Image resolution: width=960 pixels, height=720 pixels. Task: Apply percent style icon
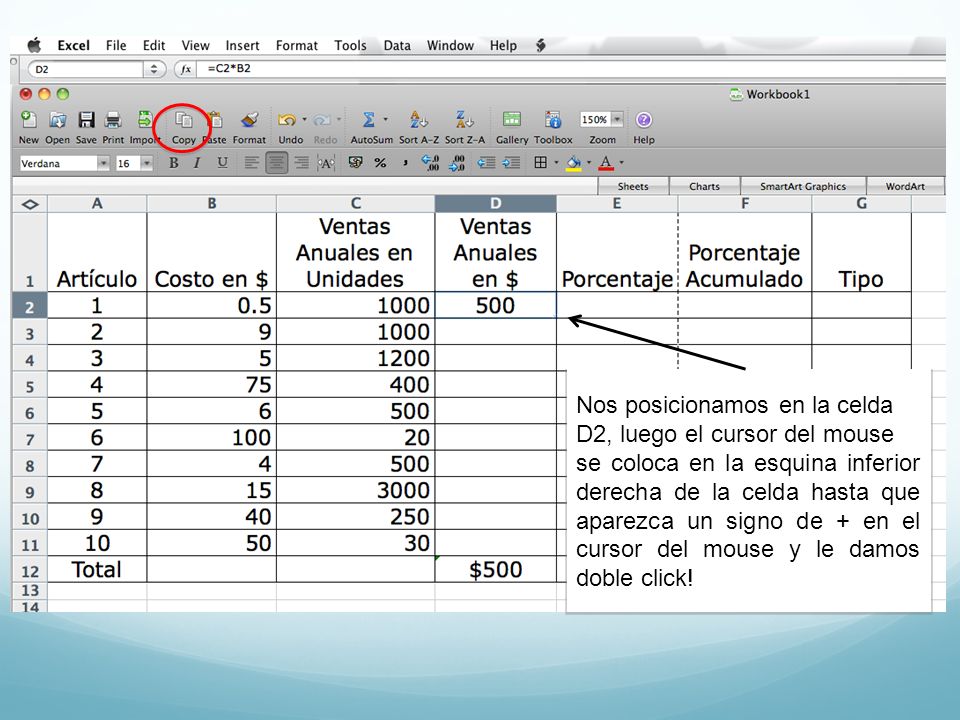click(x=380, y=162)
